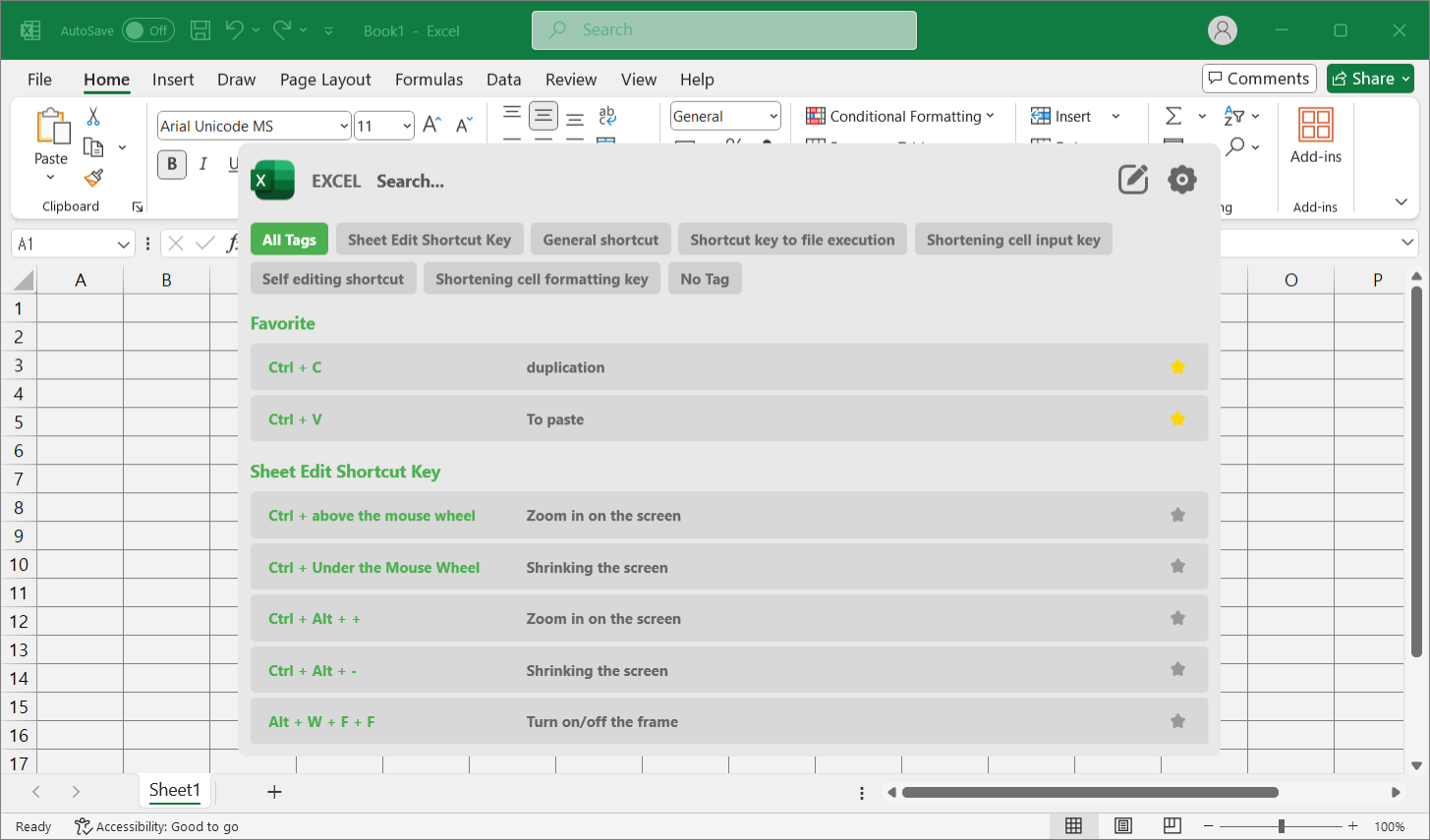Filter by No Tag
The image size is (1430, 840).
point(705,279)
